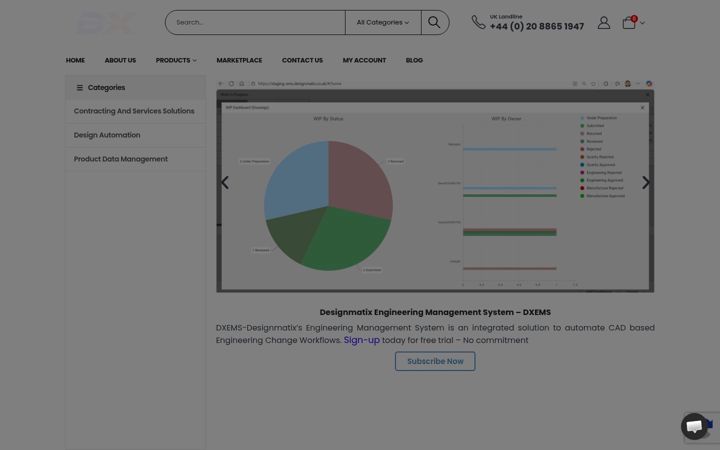Viewport: 720px width, 450px height.
Task: Open the user account icon
Action: point(604,22)
